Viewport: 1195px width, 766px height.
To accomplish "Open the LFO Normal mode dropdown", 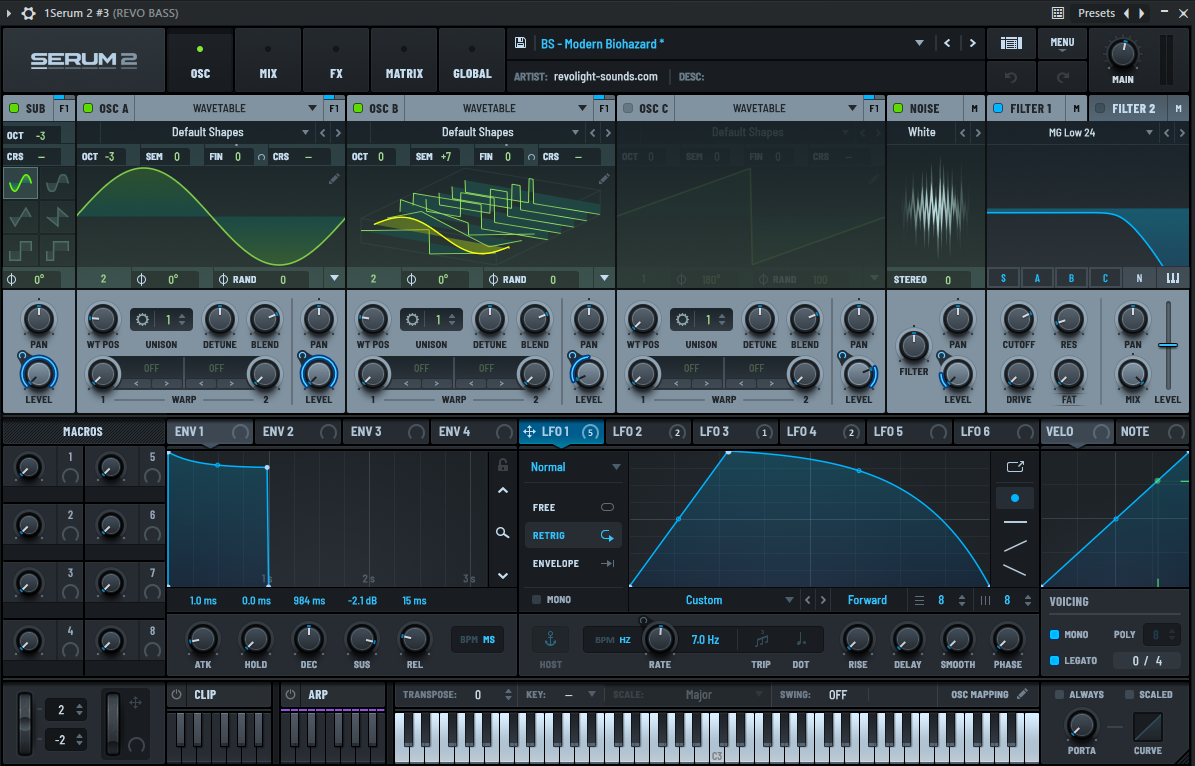I will [616, 466].
